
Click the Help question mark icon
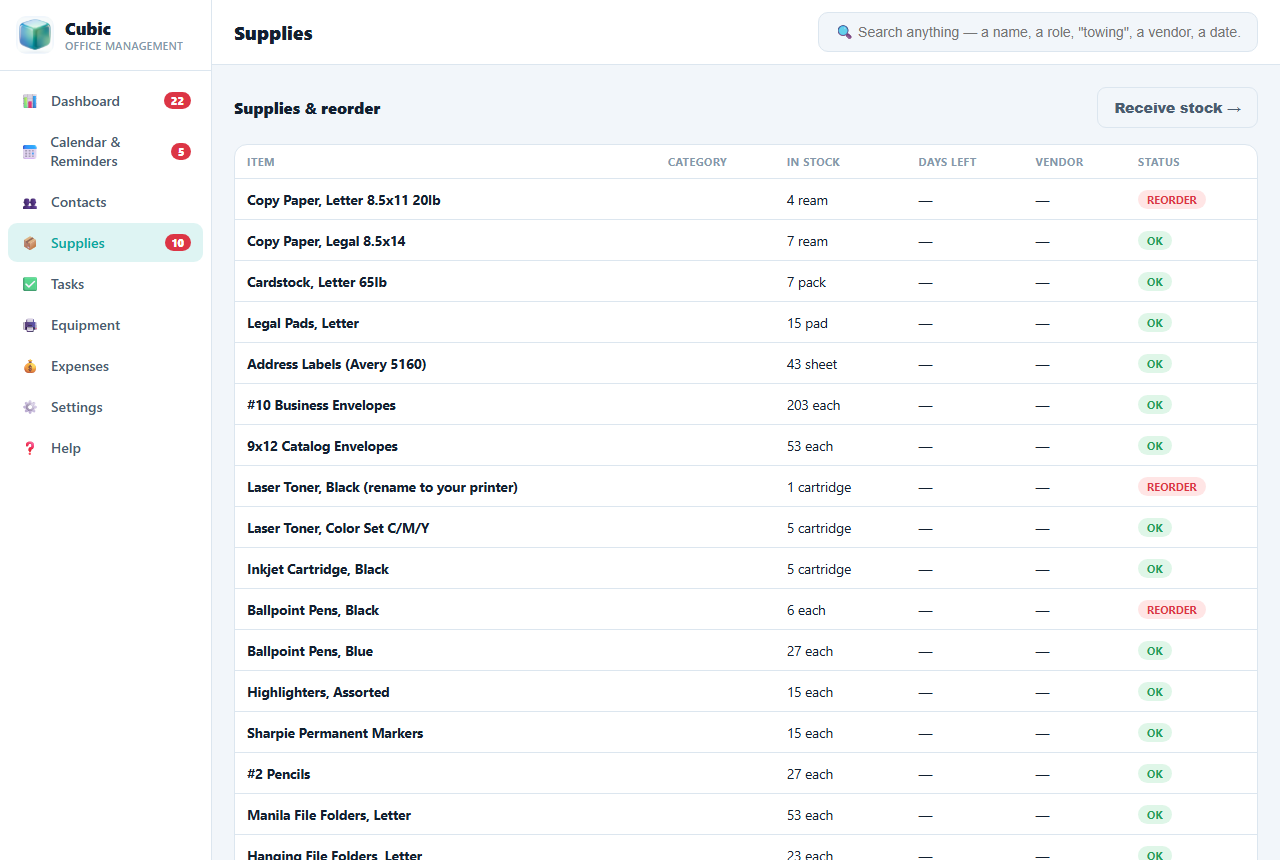tap(30, 448)
